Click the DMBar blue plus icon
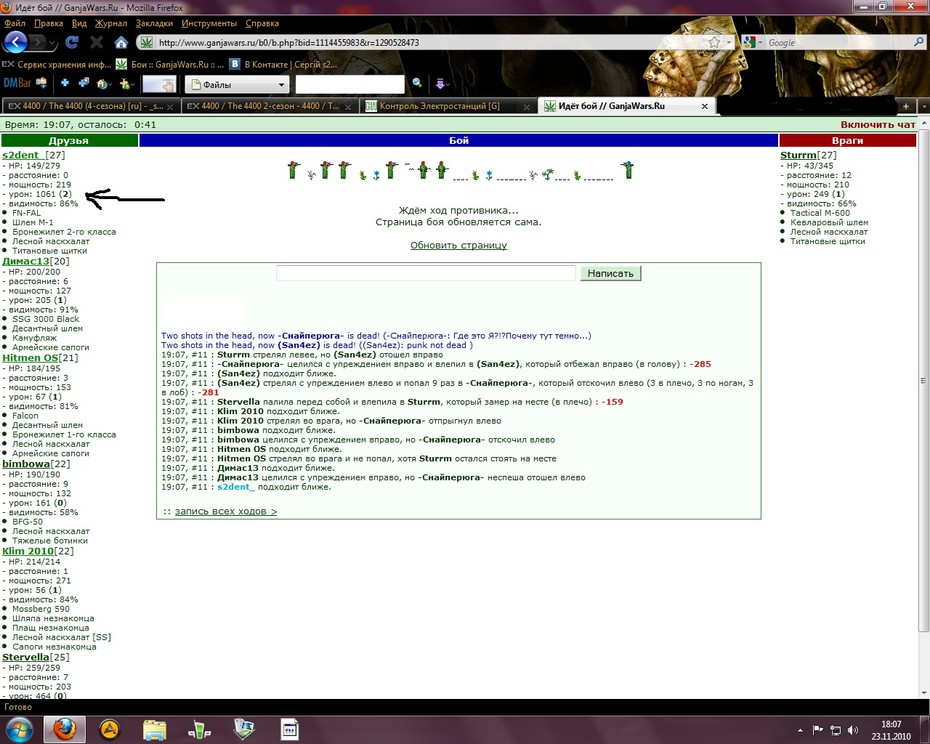 [x=65, y=84]
